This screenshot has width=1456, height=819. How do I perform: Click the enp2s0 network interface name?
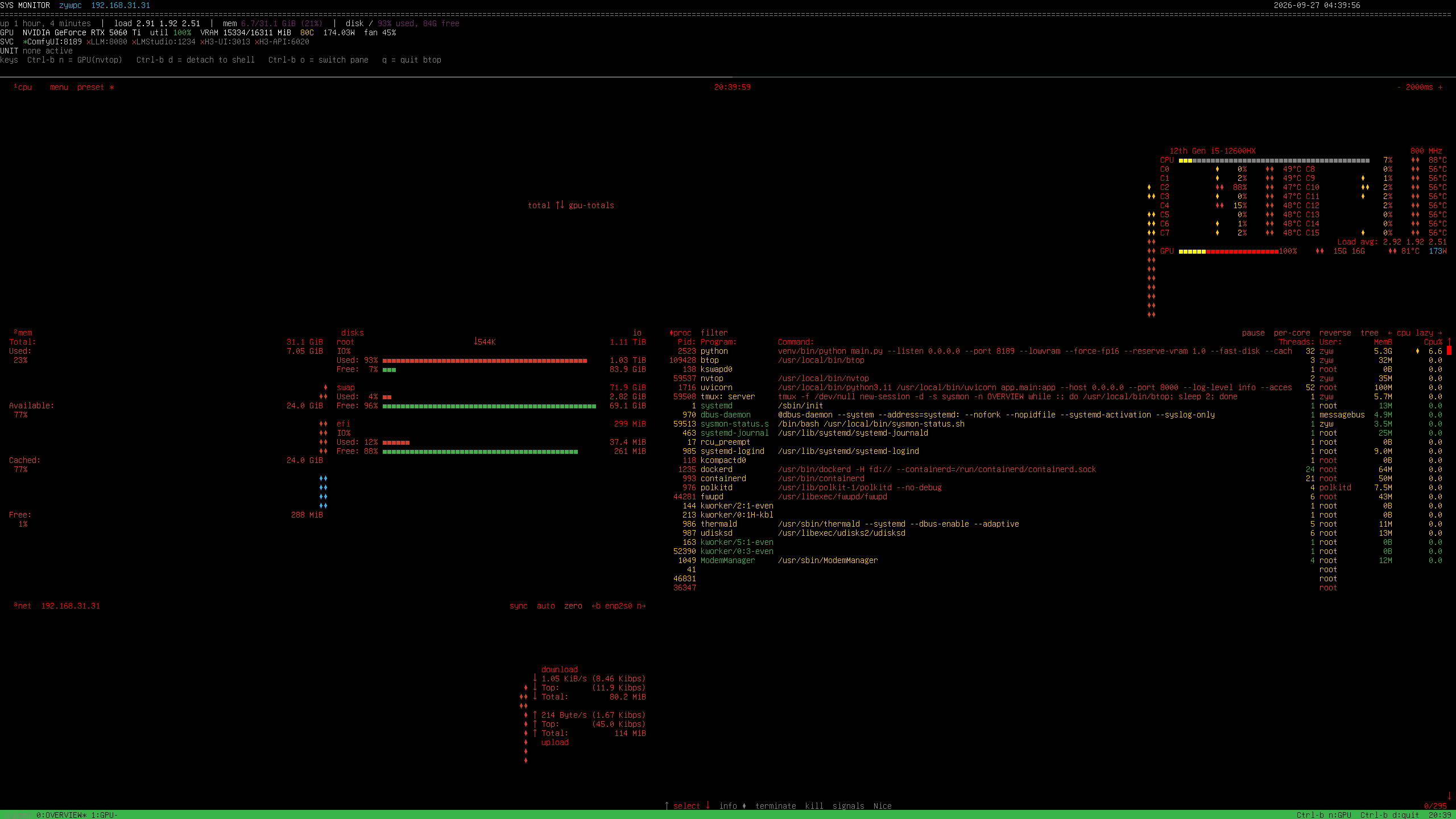619,606
